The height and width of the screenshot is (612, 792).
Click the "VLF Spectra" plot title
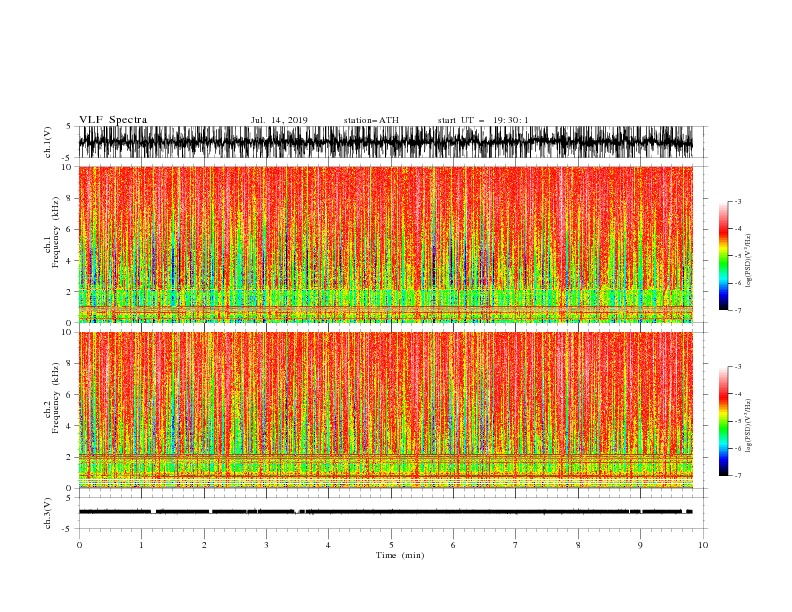[113, 120]
